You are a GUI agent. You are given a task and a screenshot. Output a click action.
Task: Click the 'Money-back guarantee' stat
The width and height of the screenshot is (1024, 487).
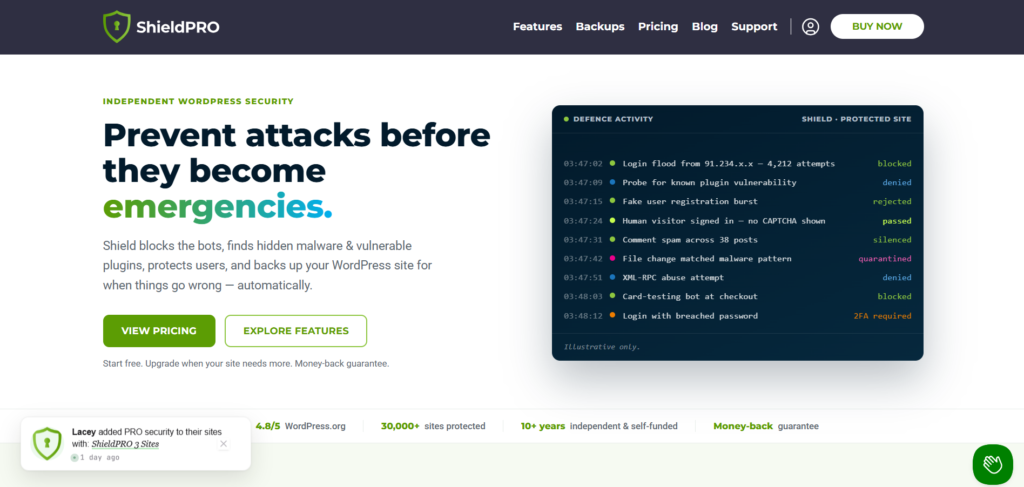765,426
